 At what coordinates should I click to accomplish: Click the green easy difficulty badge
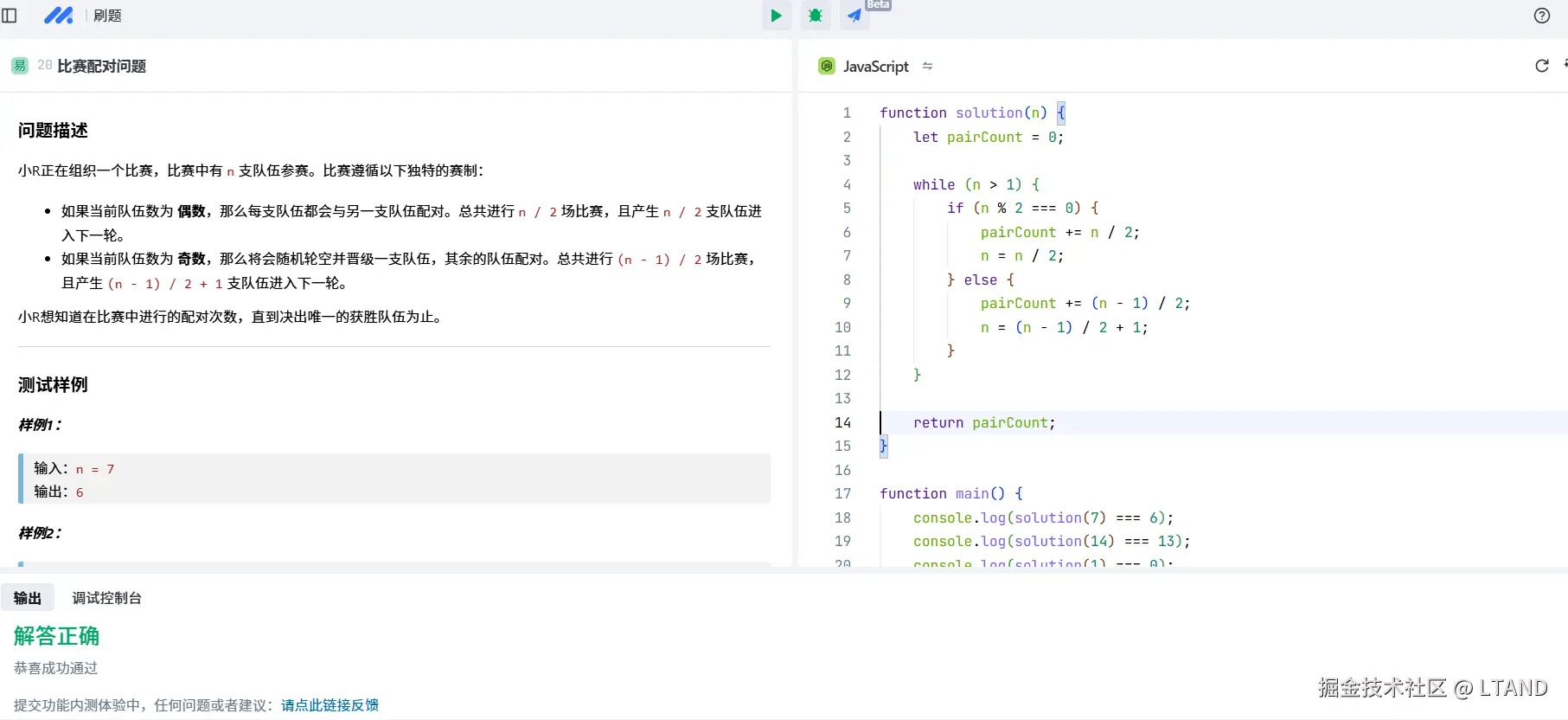click(x=20, y=66)
